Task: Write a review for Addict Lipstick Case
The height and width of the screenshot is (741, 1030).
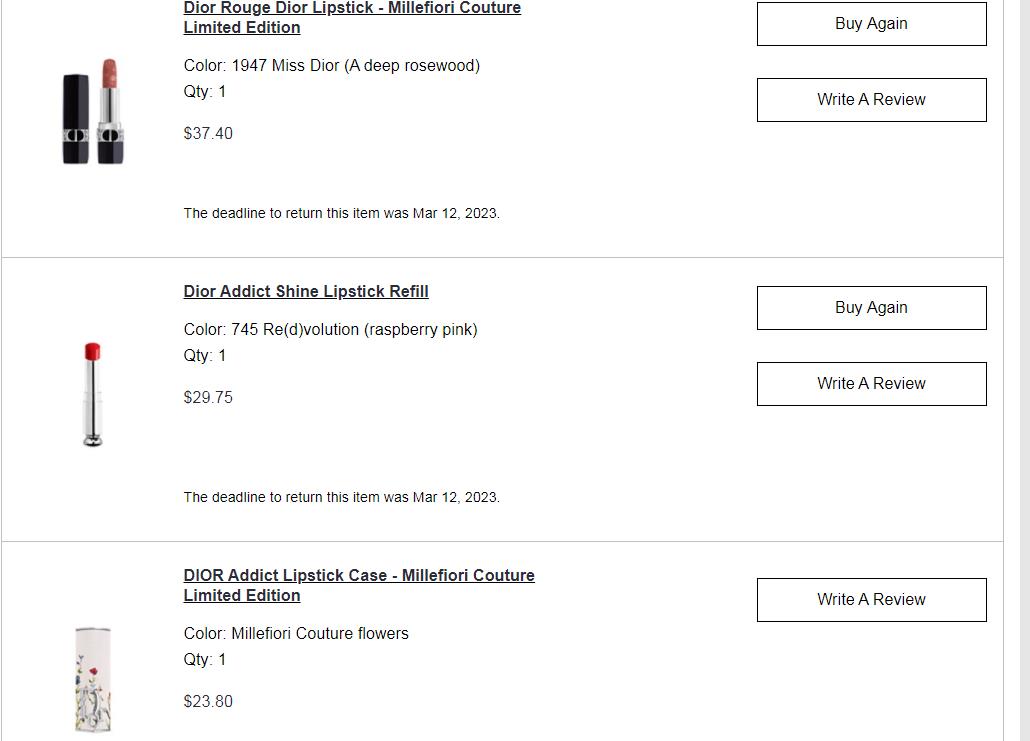Action: pyautogui.click(x=871, y=600)
